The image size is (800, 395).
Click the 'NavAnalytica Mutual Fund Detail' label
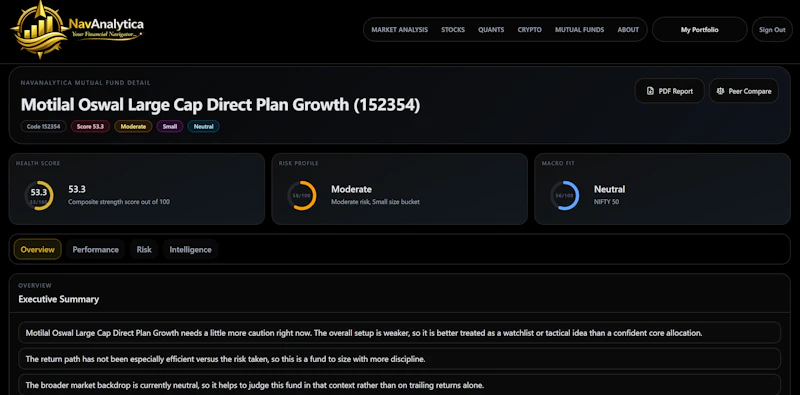(x=85, y=83)
